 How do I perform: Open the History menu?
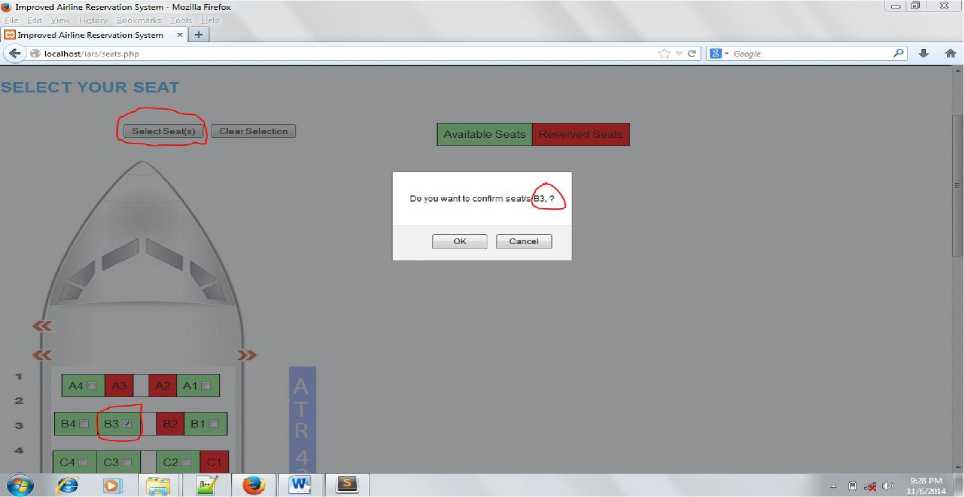(93, 20)
